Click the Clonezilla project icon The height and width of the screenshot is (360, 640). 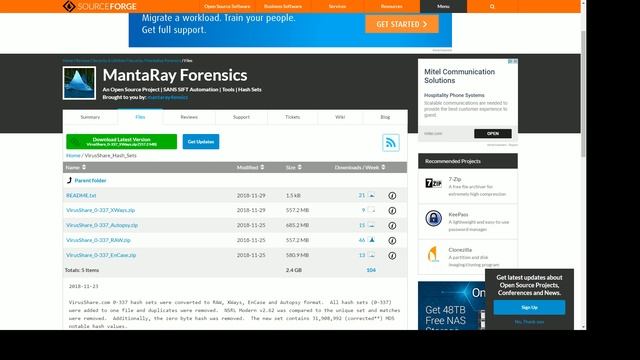[433, 254]
